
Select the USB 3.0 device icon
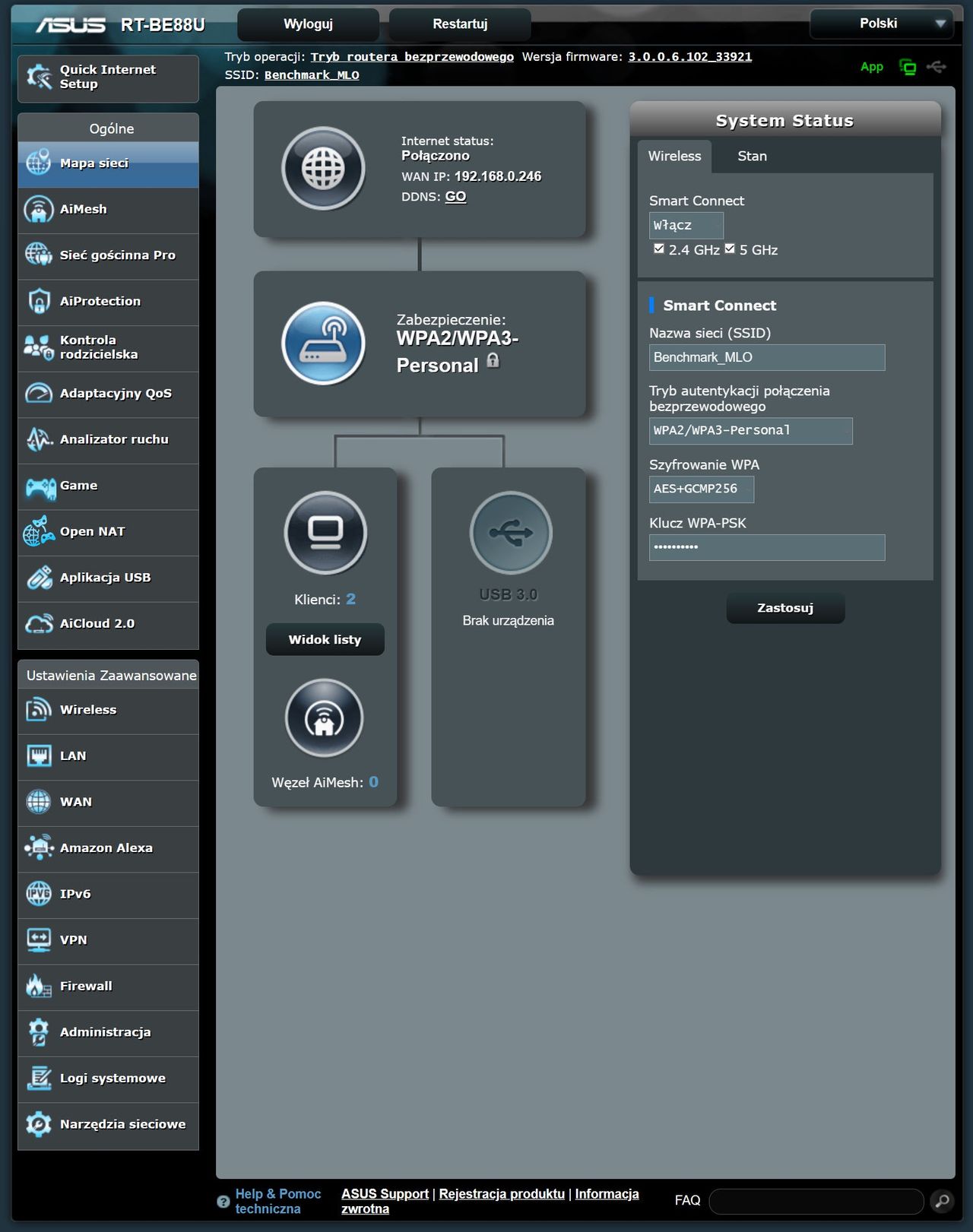pyautogui.click(x=510, y=532)
